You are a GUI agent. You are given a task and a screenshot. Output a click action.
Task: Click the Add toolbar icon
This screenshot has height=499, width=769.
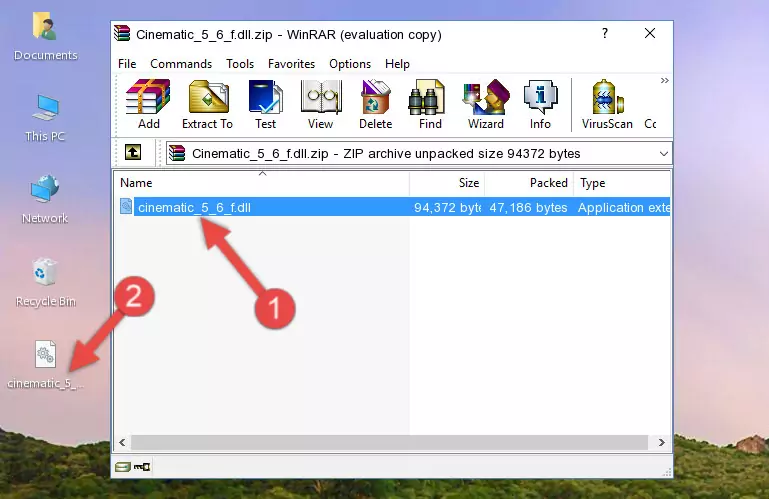pos(148,105)
